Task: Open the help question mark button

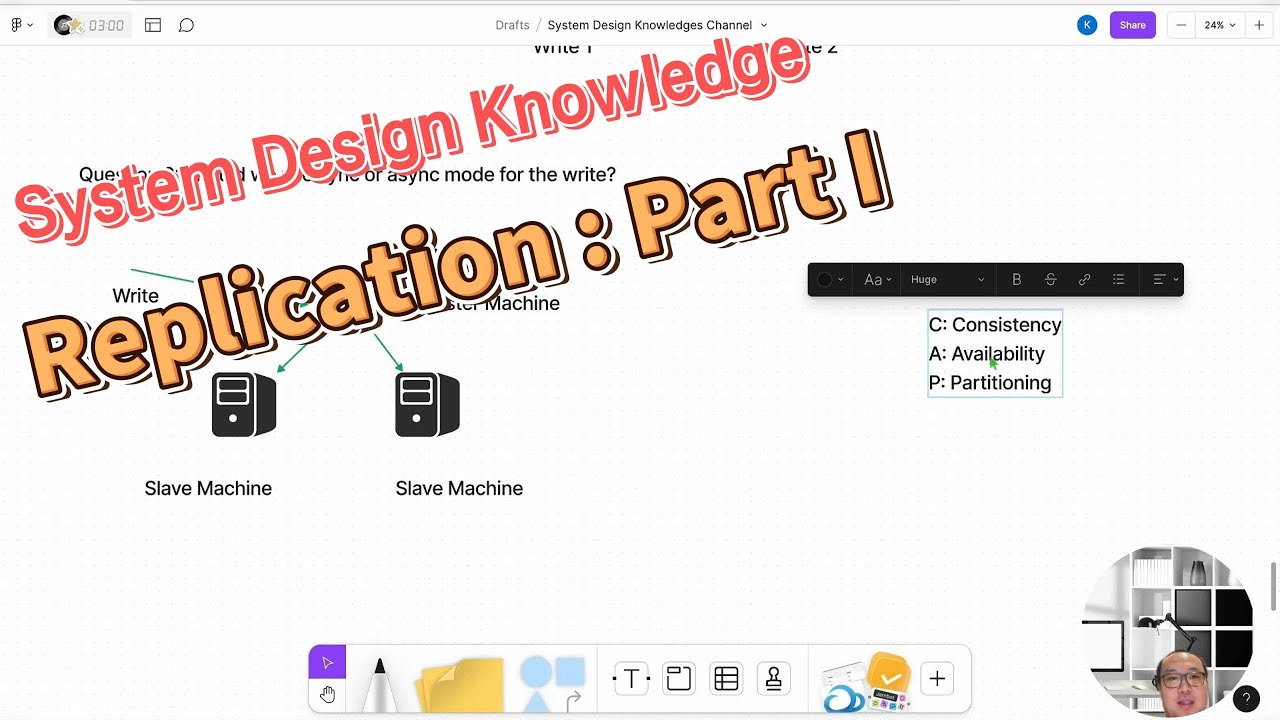Action: (1246, 699)
